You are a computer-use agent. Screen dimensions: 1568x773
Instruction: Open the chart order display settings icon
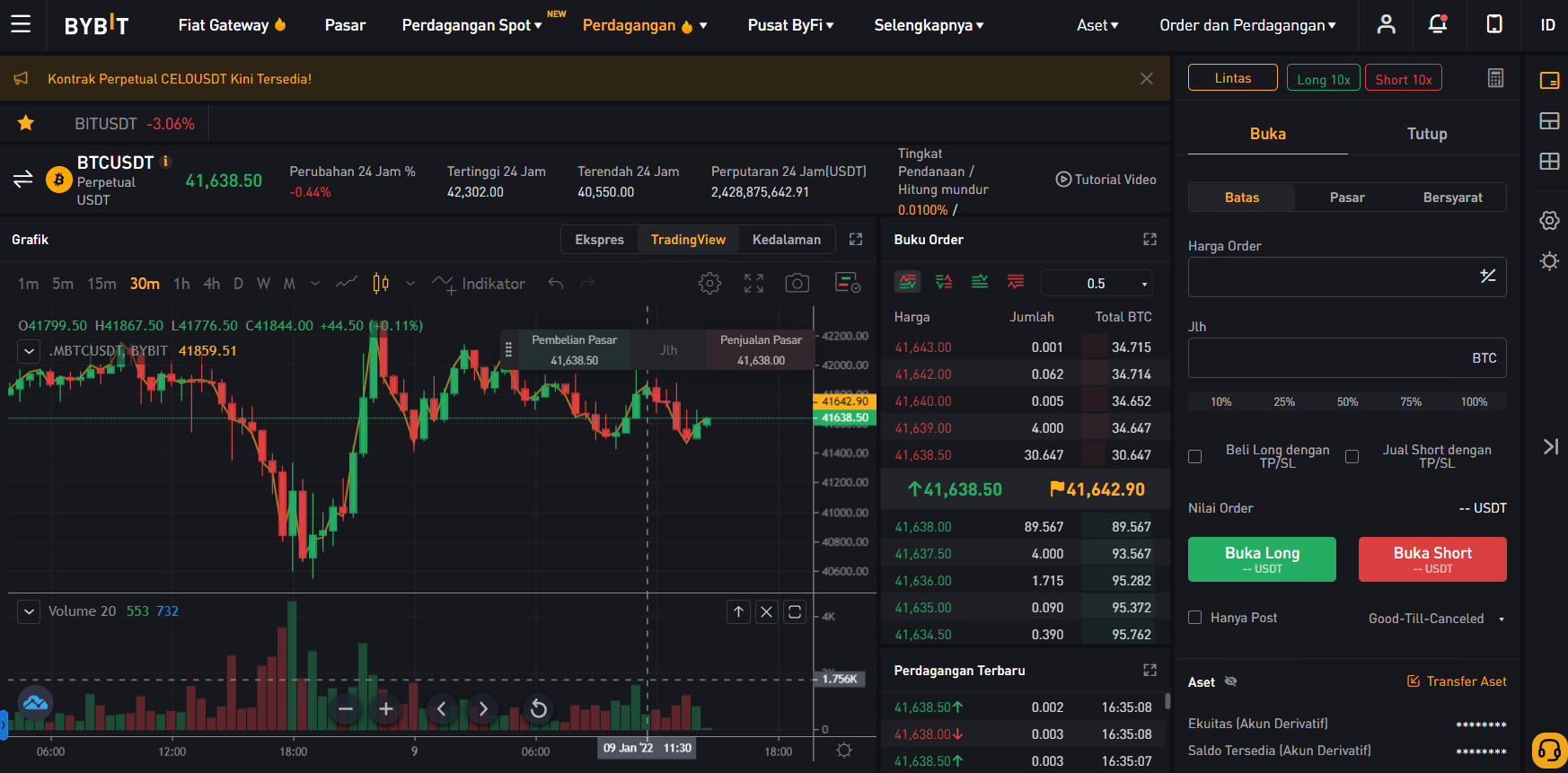tap(848, 283)
